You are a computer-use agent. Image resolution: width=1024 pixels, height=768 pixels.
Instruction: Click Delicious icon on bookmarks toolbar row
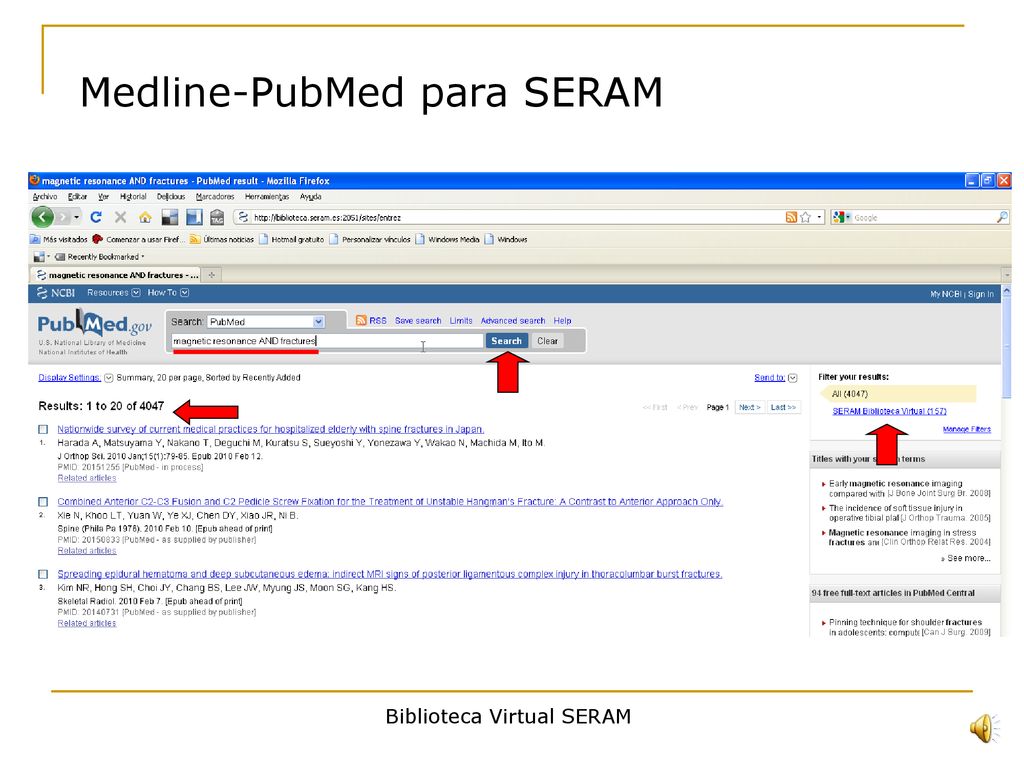[x=39, y=257]
